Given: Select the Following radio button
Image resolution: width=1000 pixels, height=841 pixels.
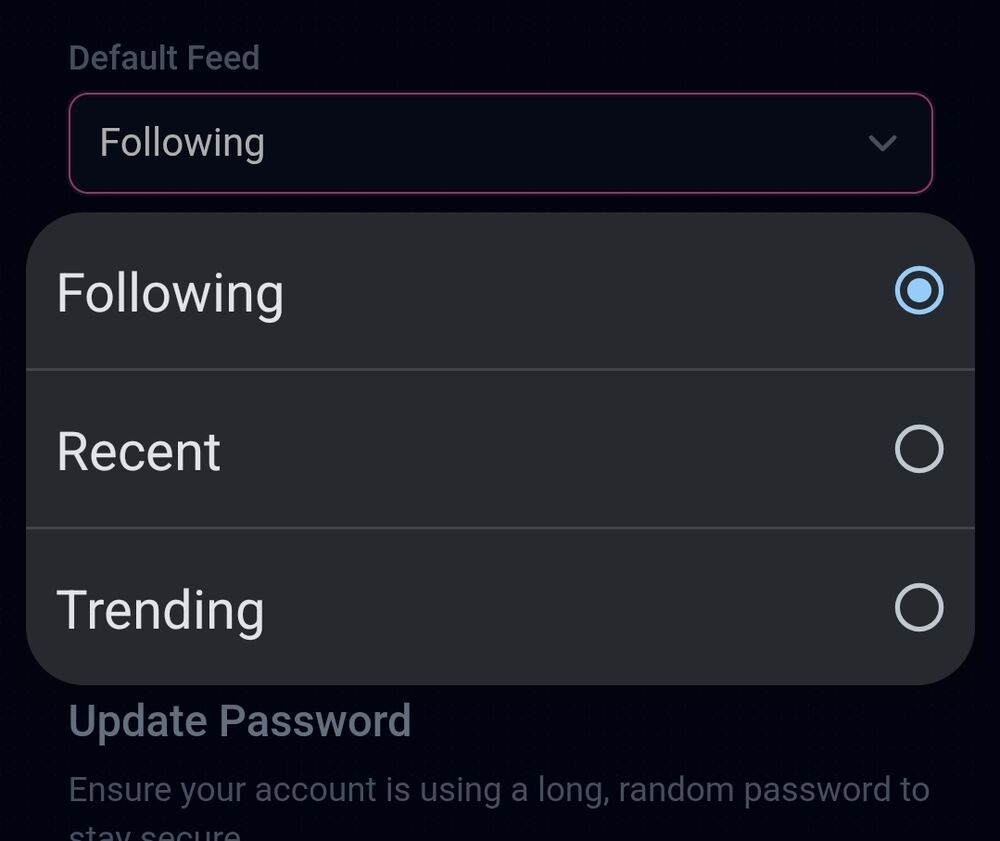Looking at the screenshot, I should coord(918,291).
